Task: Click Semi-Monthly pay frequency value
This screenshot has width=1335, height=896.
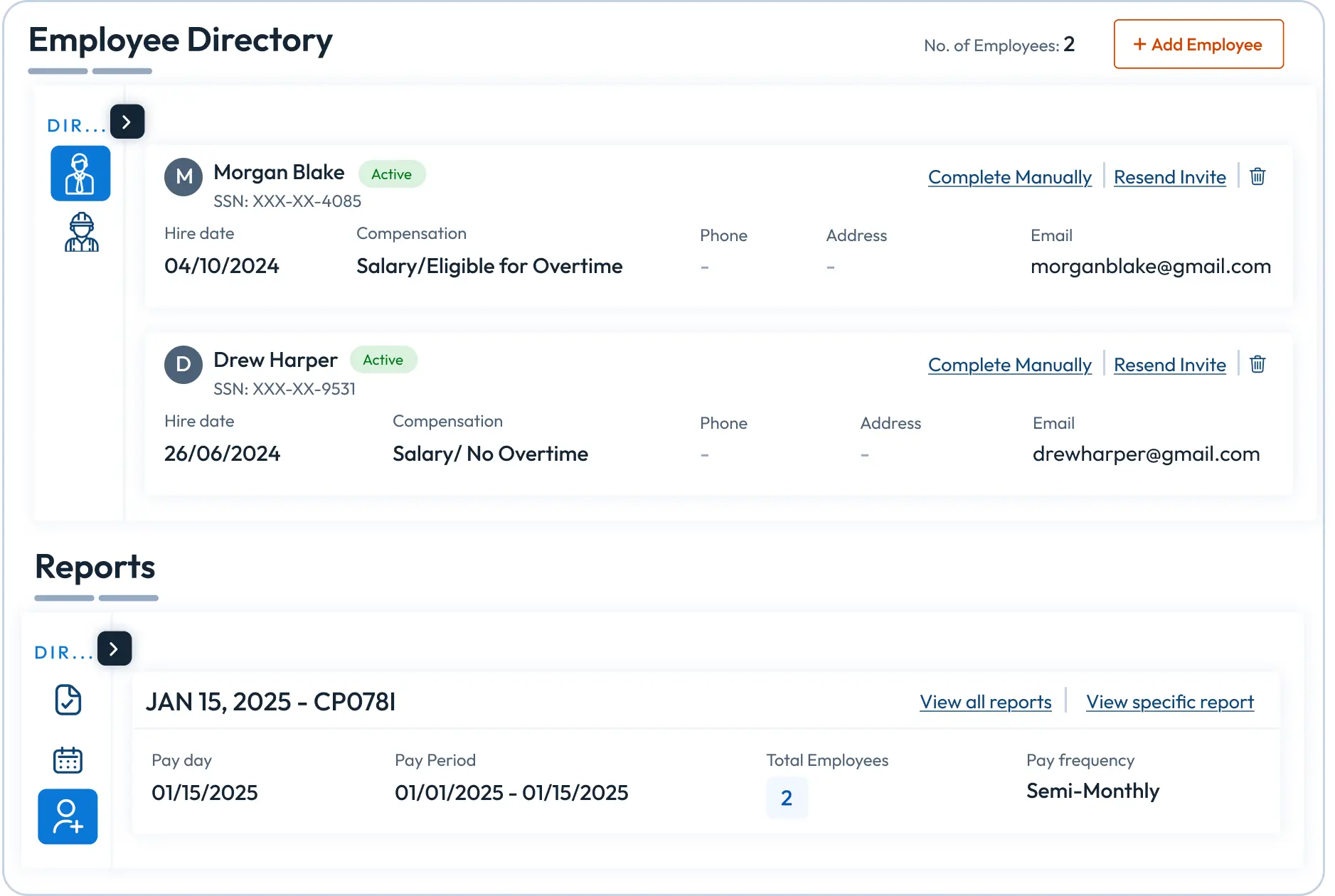Action: pos(1092,791)
